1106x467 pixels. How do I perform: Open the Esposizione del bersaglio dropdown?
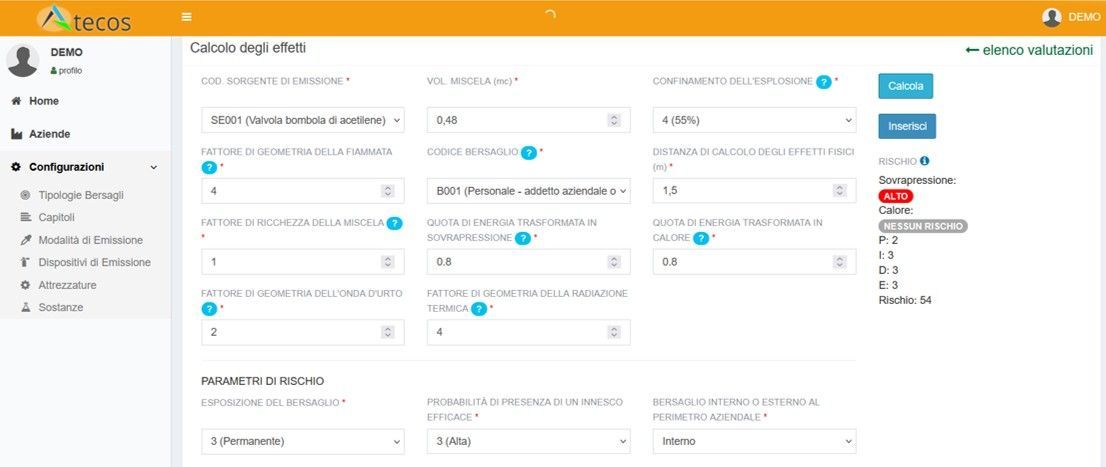303,441
